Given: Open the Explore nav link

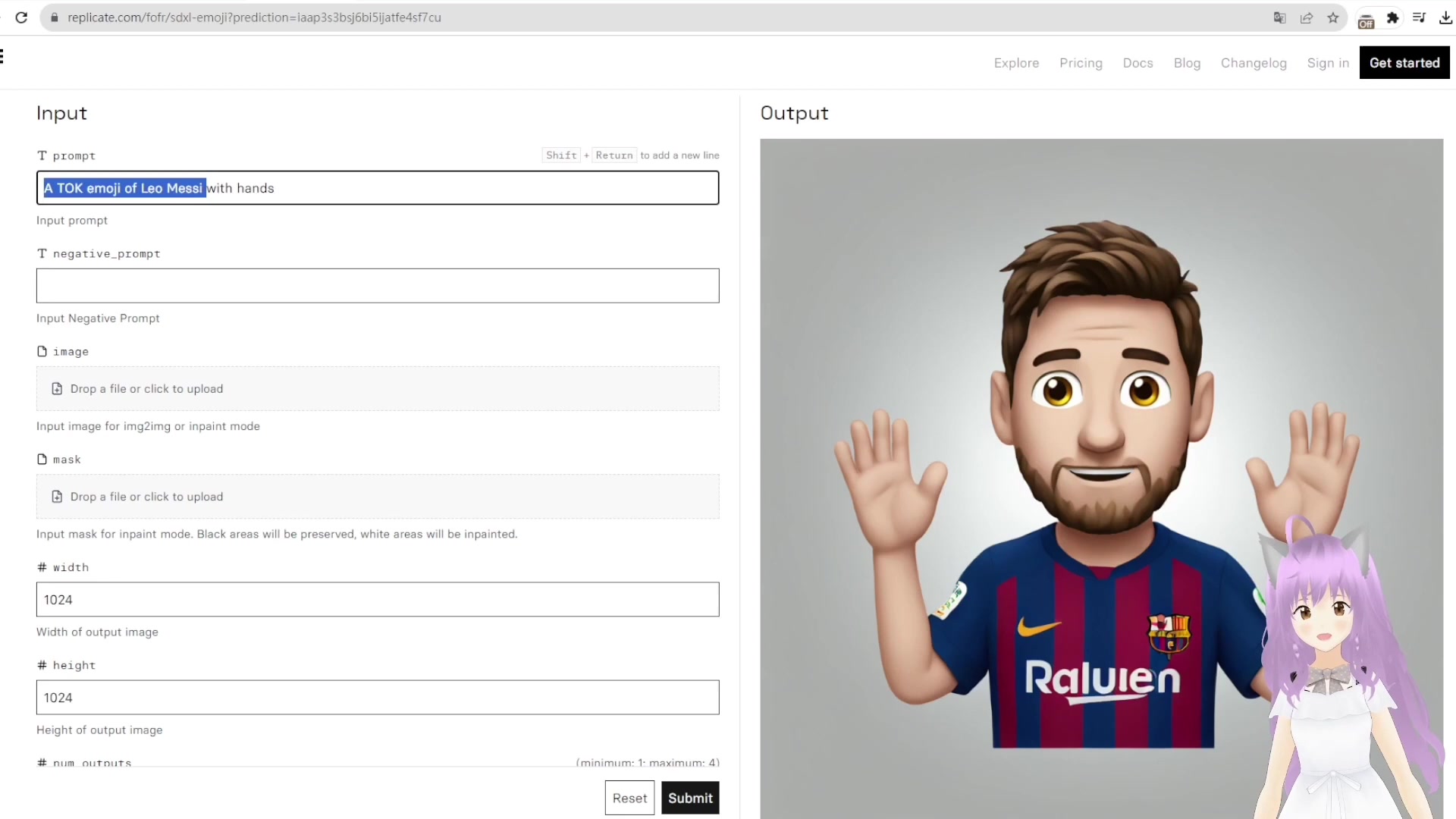Looking at the screenshot, I should pyautogui.click(x=1016, y=63).
